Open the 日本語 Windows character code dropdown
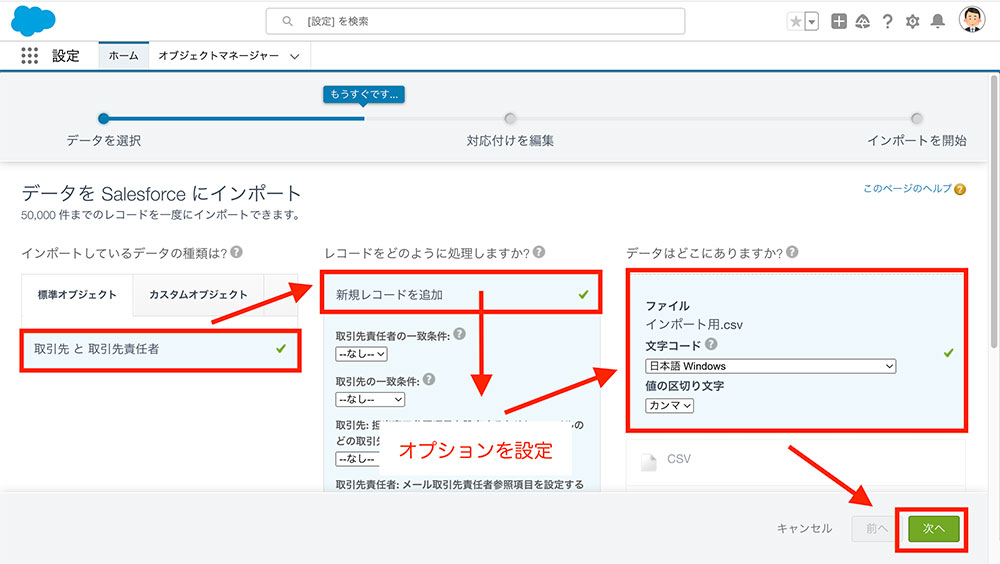1000x564 pixels. 770,366
